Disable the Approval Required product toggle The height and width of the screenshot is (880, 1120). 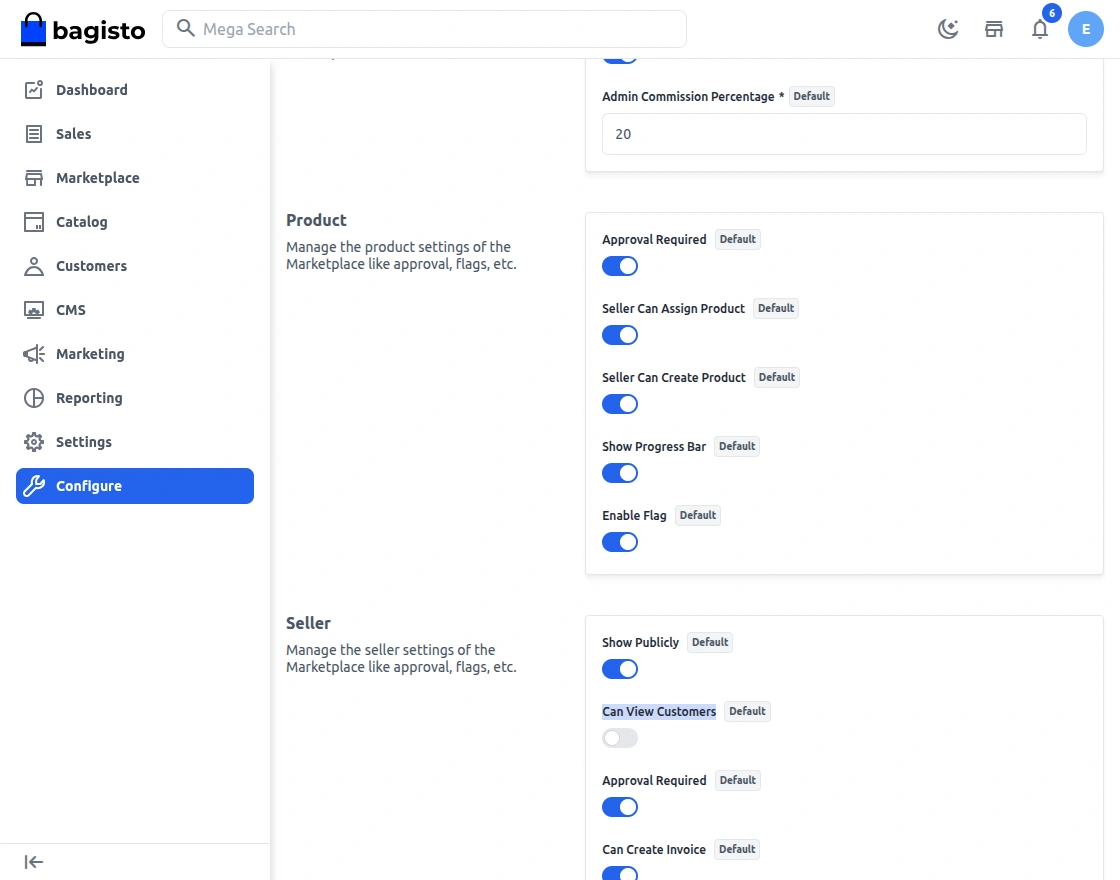(620, 266)
